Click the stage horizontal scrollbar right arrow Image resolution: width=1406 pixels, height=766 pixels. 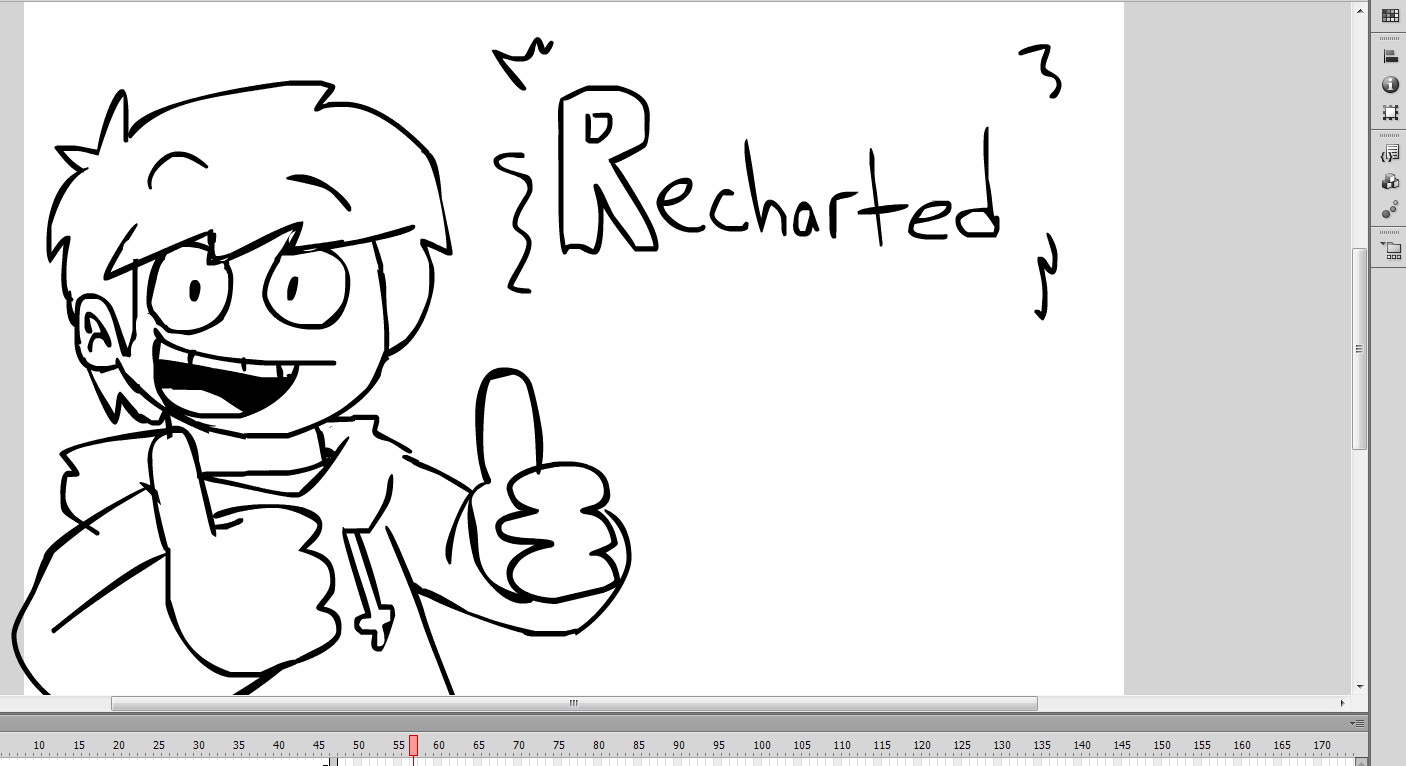pos(1345,703)
